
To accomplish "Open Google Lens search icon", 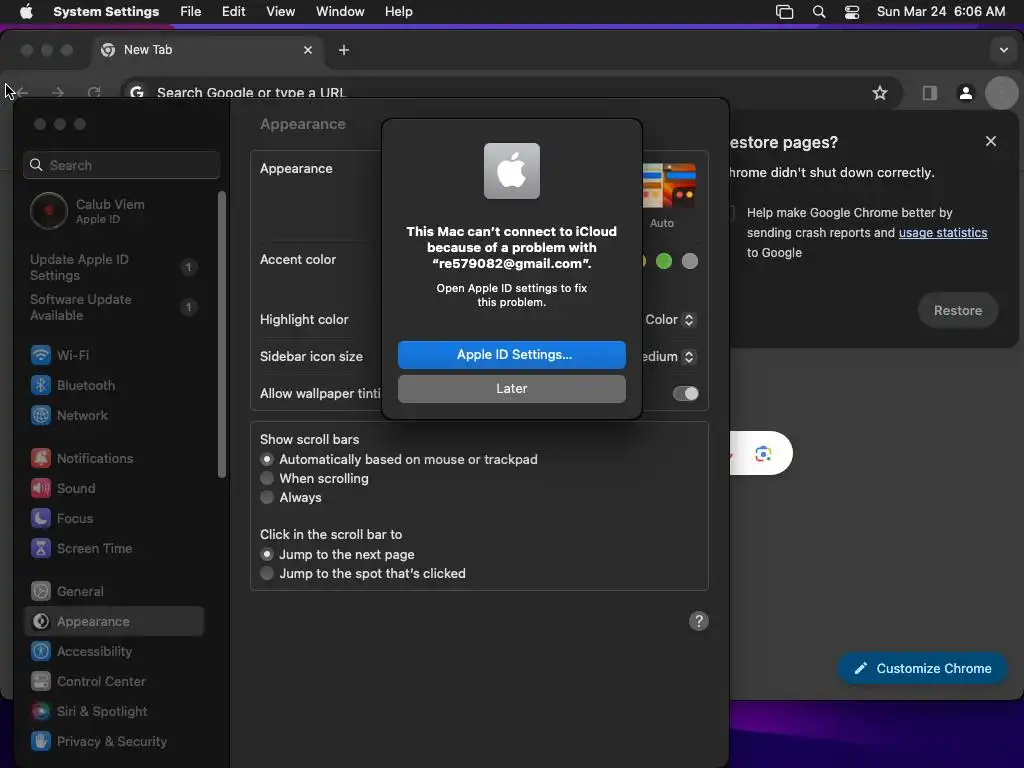I will click(x=763, y=453).
